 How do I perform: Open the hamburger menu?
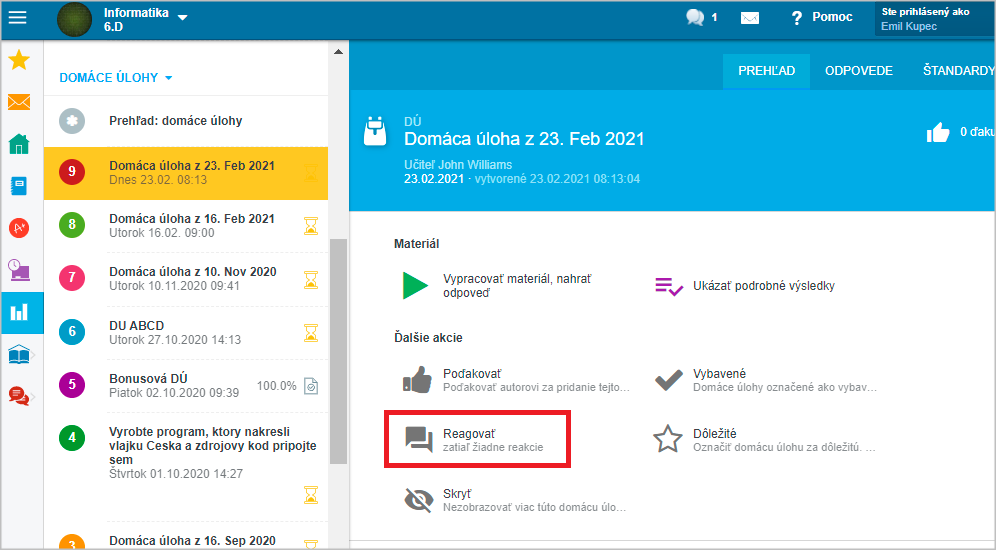[x=18, y=17]
